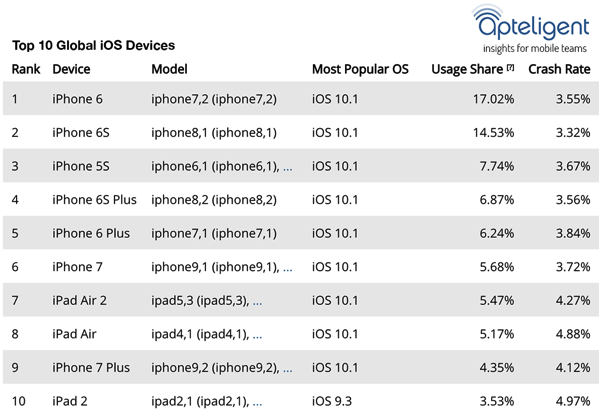
Task: Open the Usage Share footnote marker
Action: [510, 68]
